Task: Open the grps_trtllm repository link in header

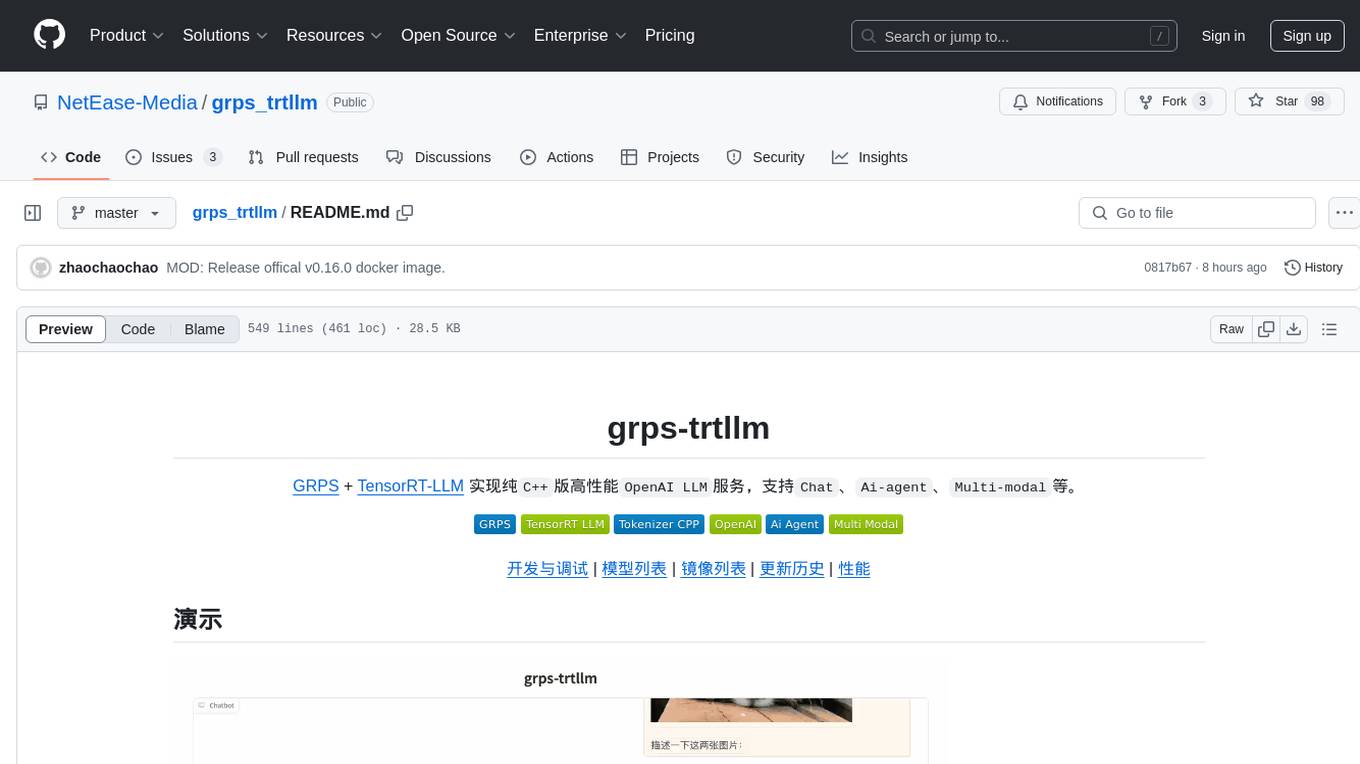Action: pos(265,102)
